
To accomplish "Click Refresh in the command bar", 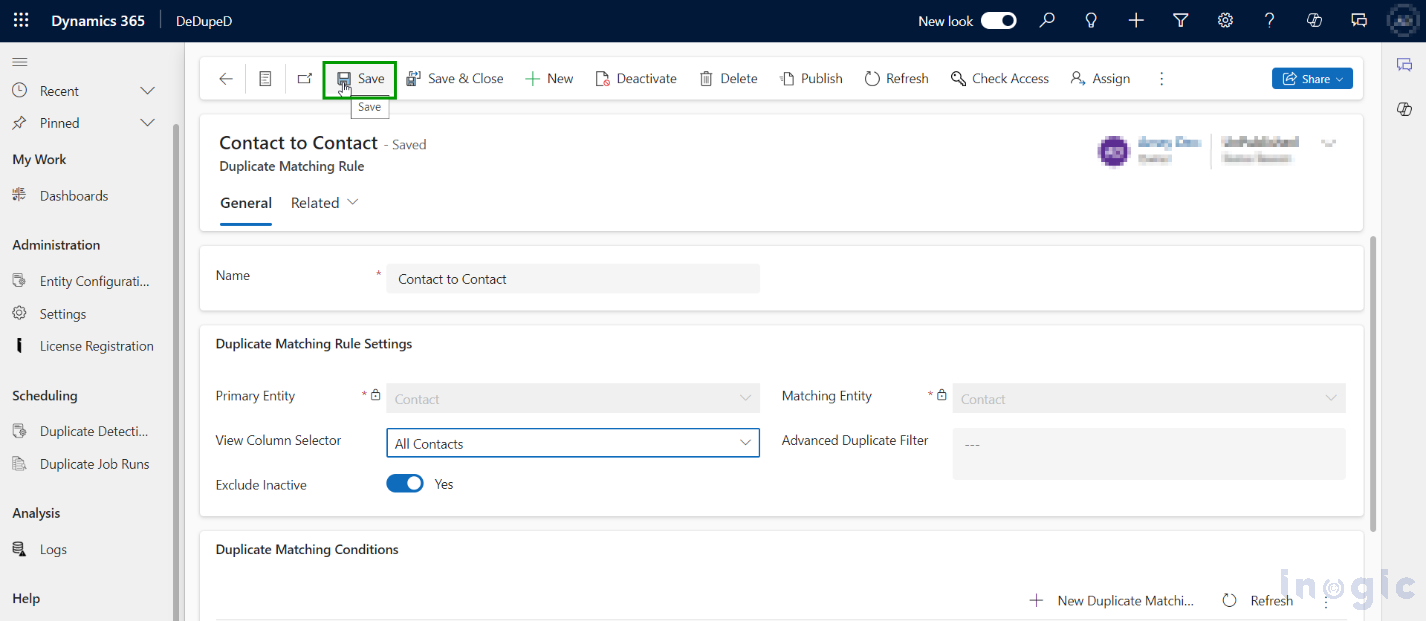I will point(897,79).
